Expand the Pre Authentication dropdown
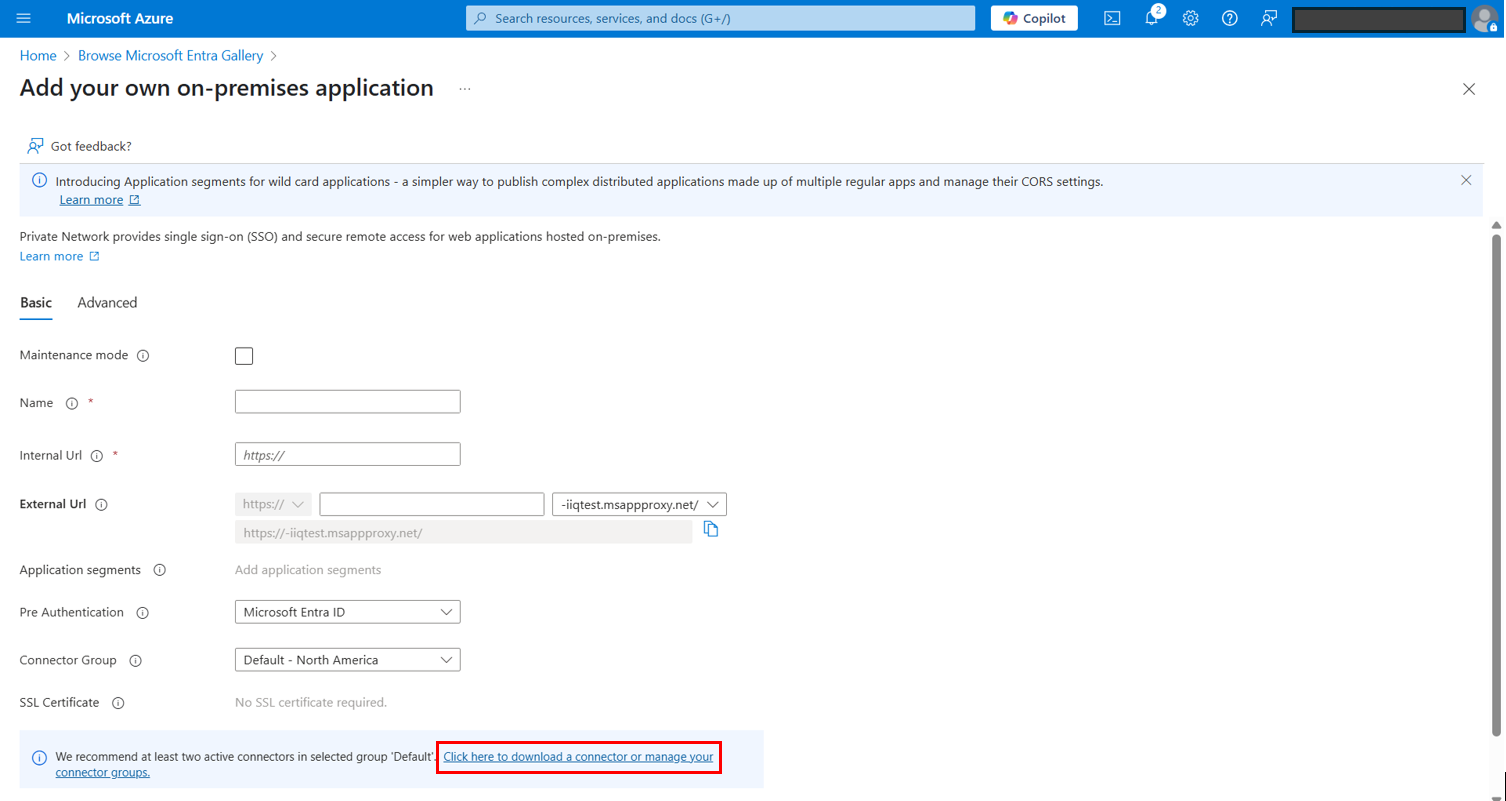Viewport: 1506px width, 801px height. point(347,612)
